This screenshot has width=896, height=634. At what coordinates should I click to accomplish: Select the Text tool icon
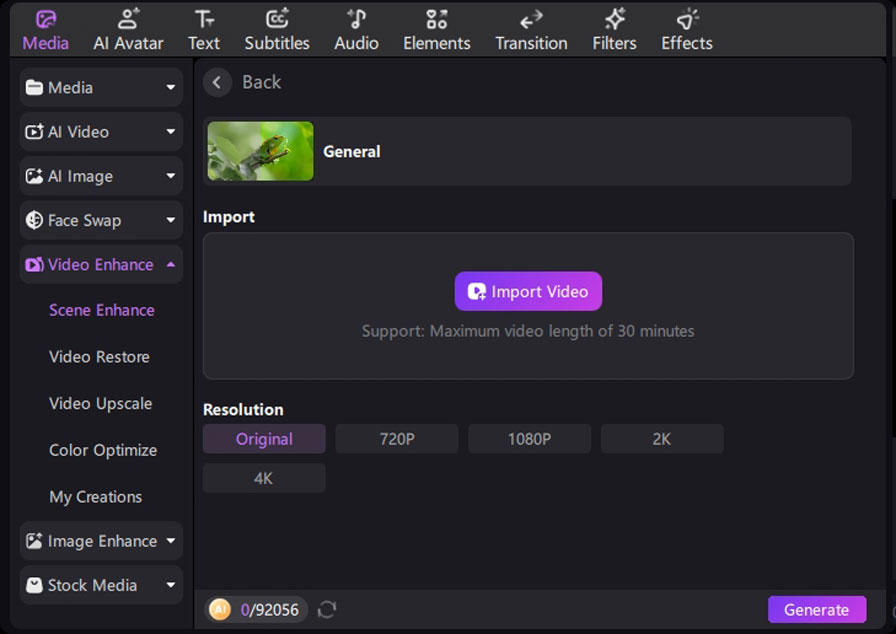click(x=204, y=19)
